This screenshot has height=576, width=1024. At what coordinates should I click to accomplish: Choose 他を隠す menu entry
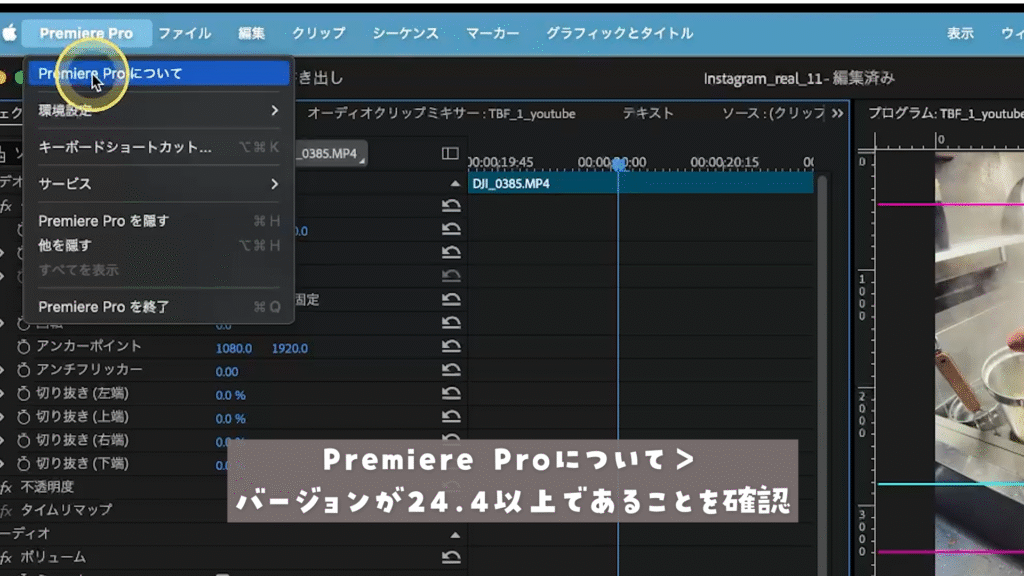159,245
